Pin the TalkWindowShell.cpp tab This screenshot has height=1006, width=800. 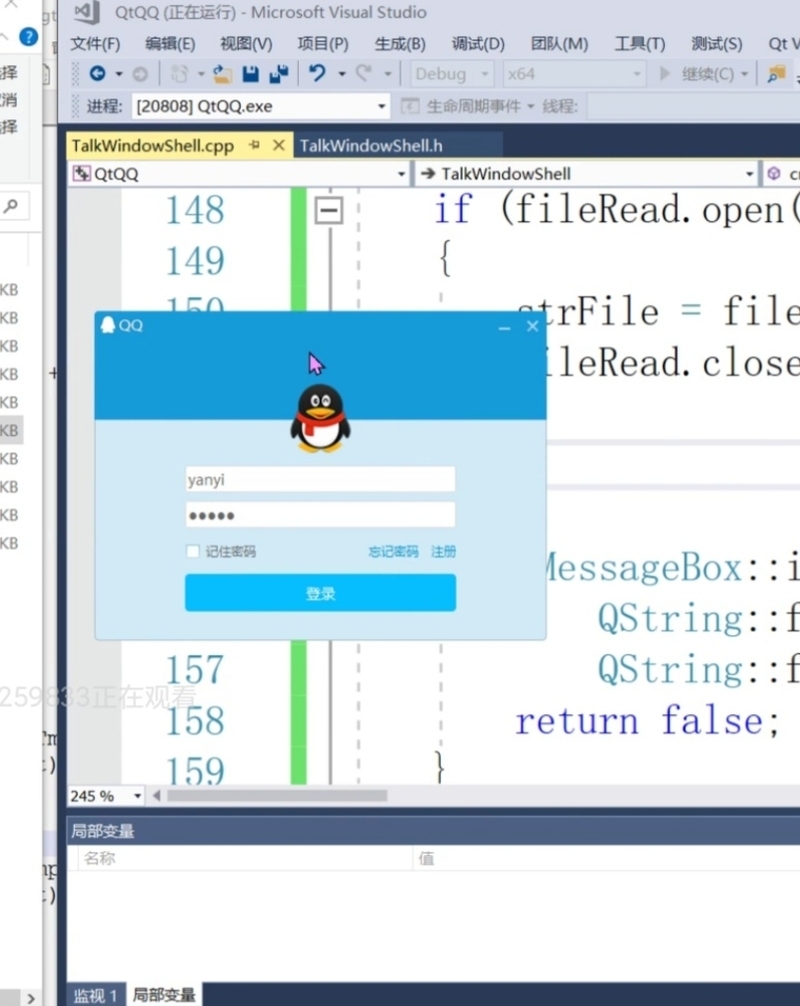click(254, 146)
